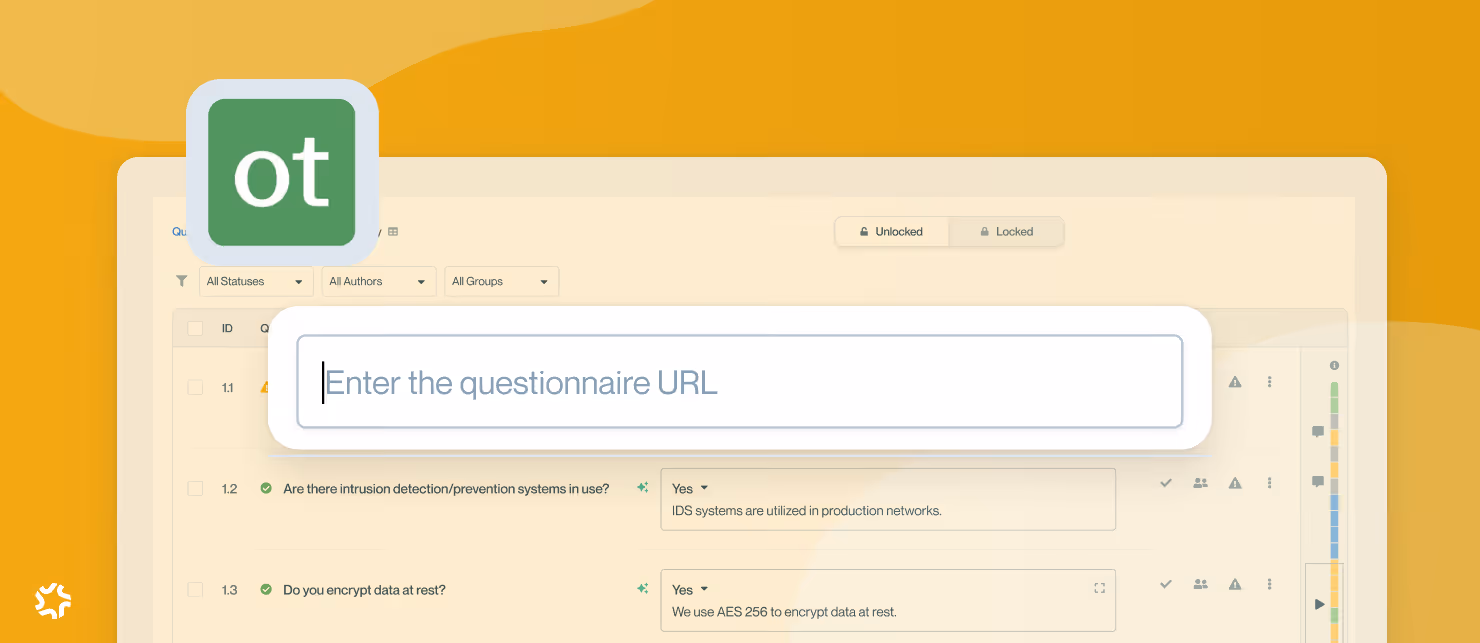Expand the answer box using fullscreen icon in row 1.3
Image resolution: width=1480 pixels, height=643 pixels.
coord(1100,588)
